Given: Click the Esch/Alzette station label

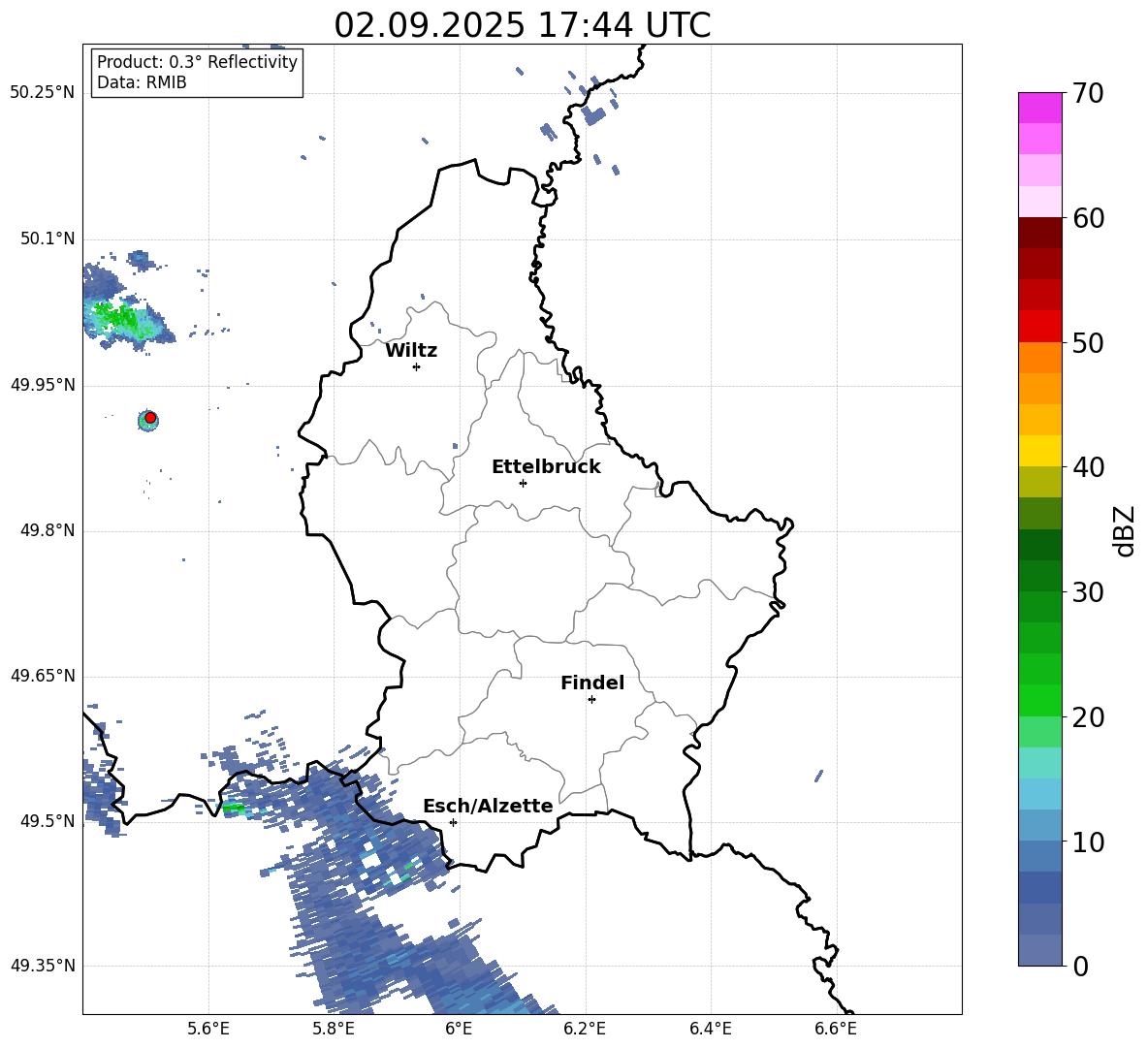Looking at the screenshot, I should [x=489, y=807].
